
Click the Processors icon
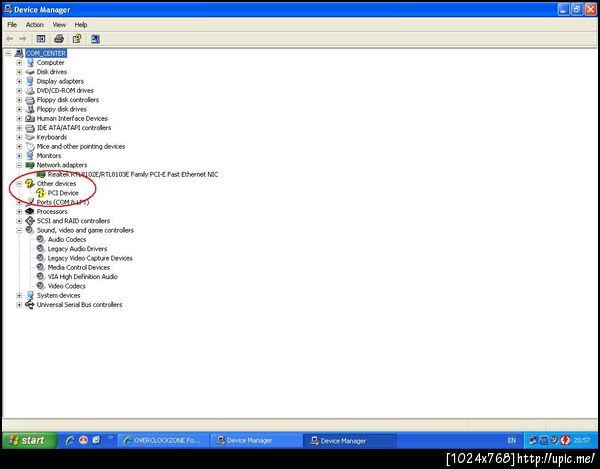tap(30, 212)
